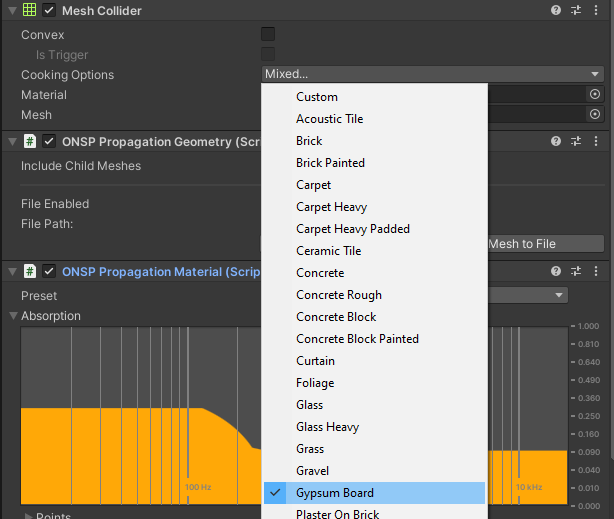Click object picker for Material field
This screenshot has height=519, width=614.
click(x=595, y=94)
